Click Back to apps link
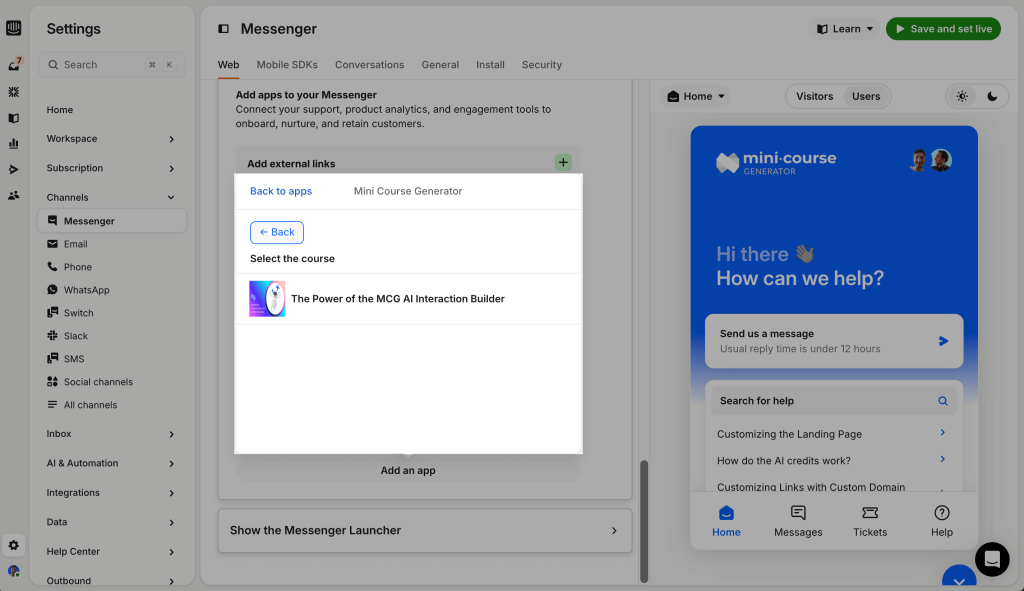Viewport: 1024px width, 591px height. pos(281,191)
